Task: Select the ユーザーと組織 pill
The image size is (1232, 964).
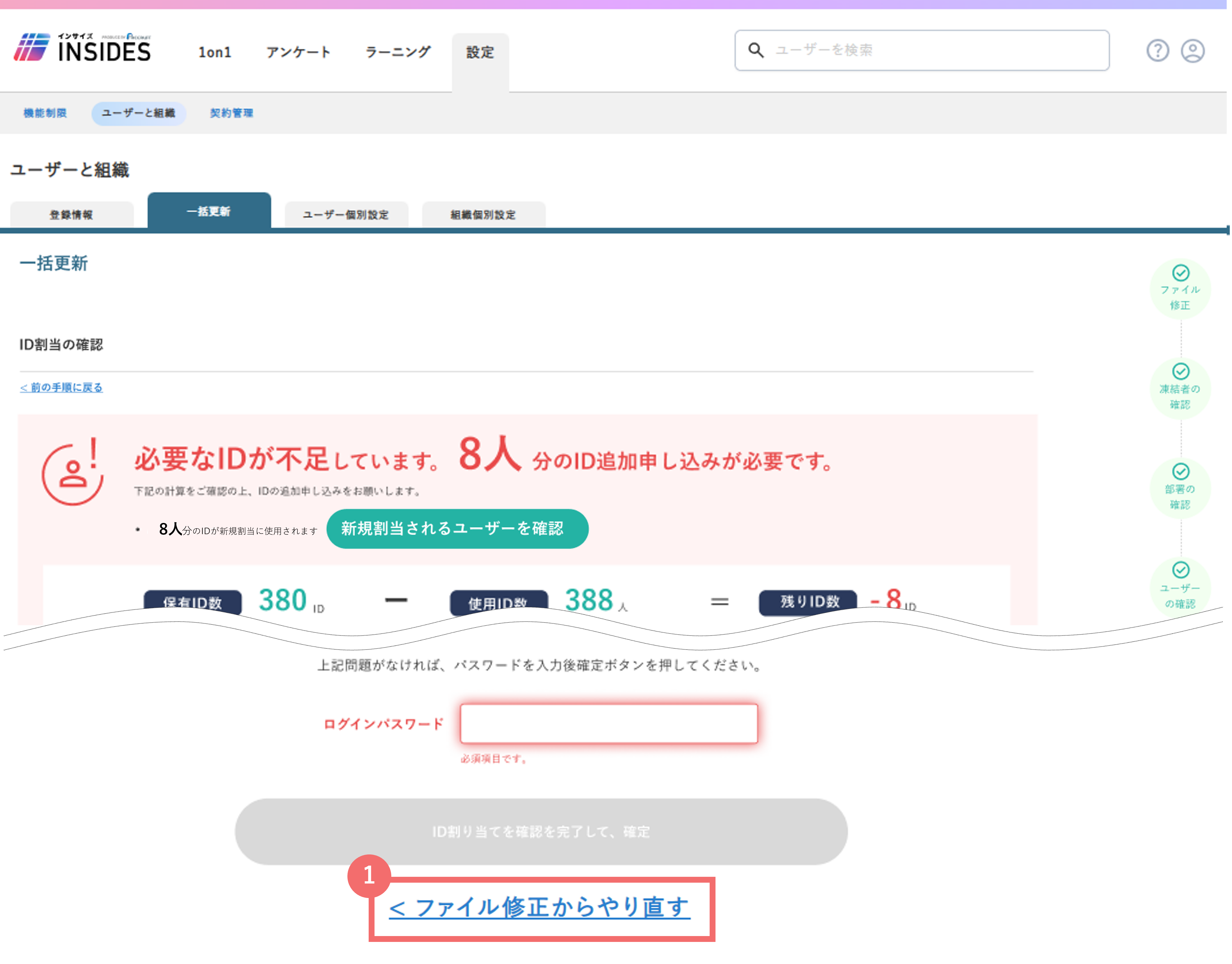Action: click(x=139, y=113)
